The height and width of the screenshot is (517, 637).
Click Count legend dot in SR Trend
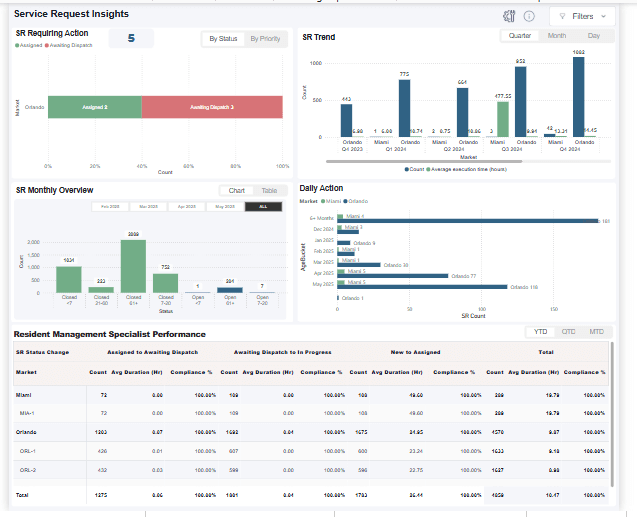407,169
